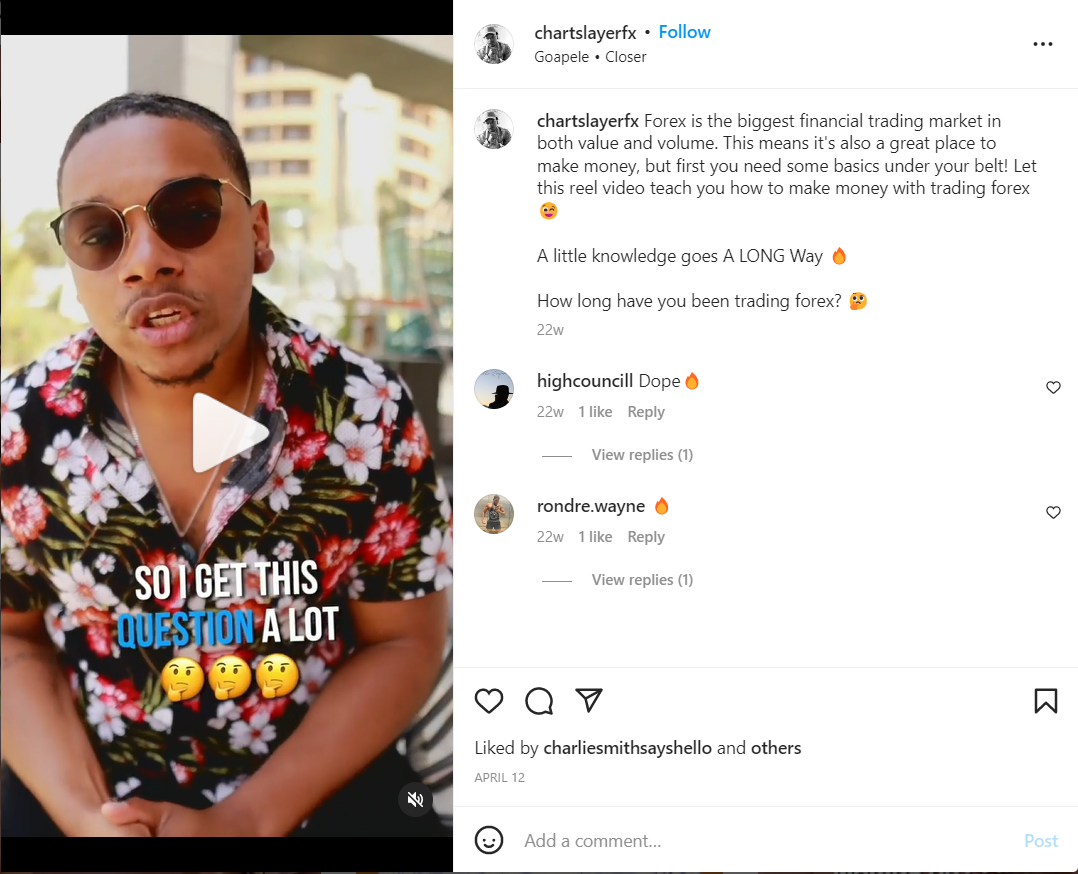The width and height of the screenshot is (1078, 874).
Task: Open the three-dot more options menu
Action: coord(1043,44)
